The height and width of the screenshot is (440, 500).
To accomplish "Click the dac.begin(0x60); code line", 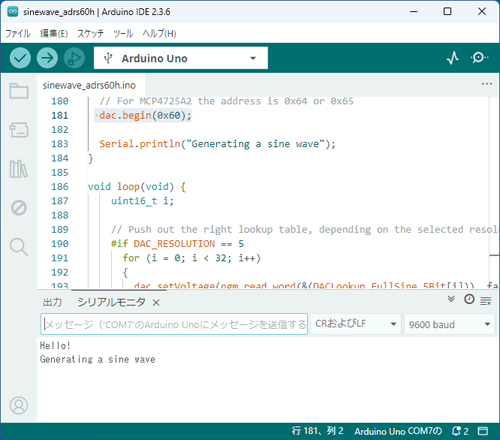I will click(145, 115).
